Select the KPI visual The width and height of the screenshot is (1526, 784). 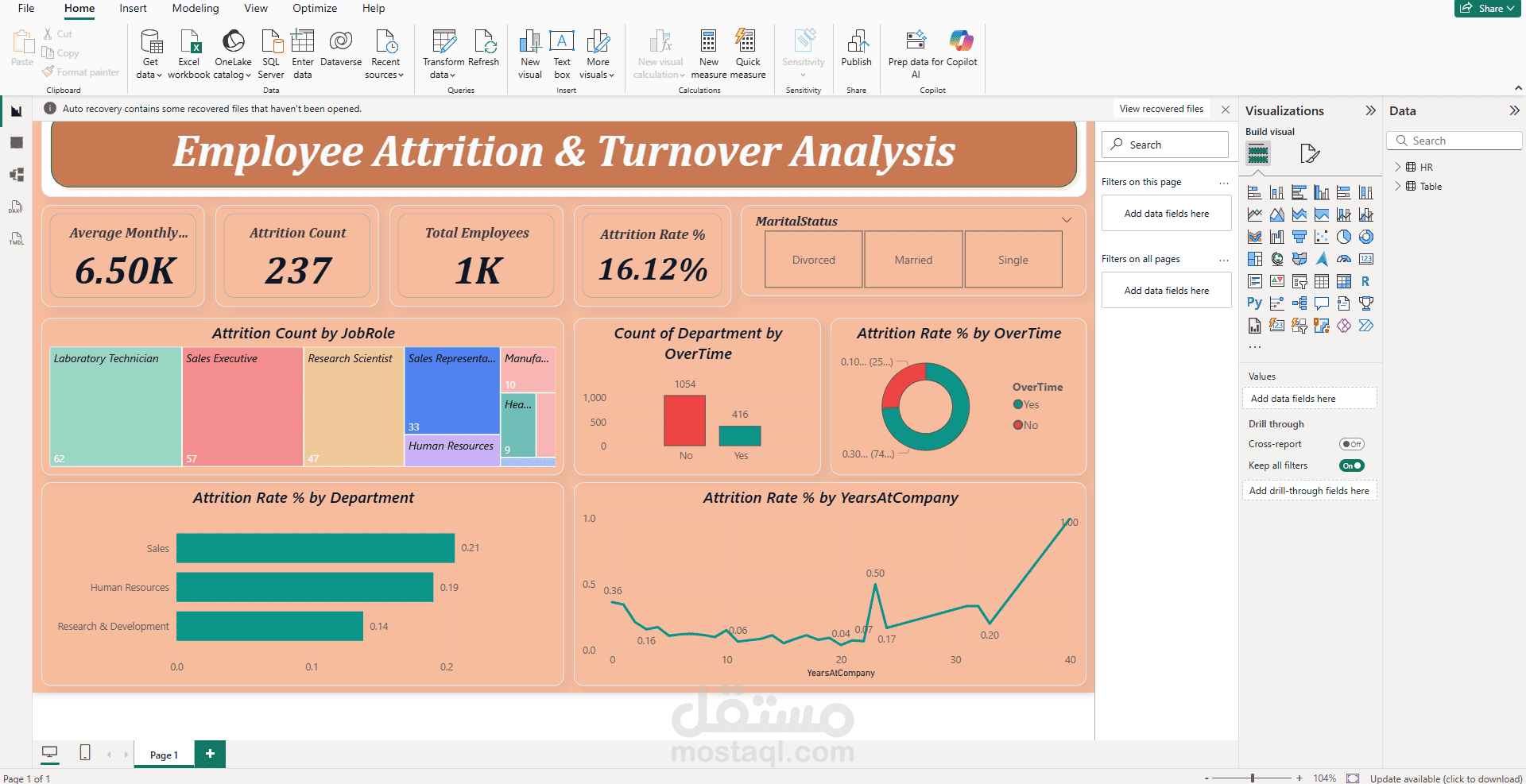click(x=1277, y=281)
